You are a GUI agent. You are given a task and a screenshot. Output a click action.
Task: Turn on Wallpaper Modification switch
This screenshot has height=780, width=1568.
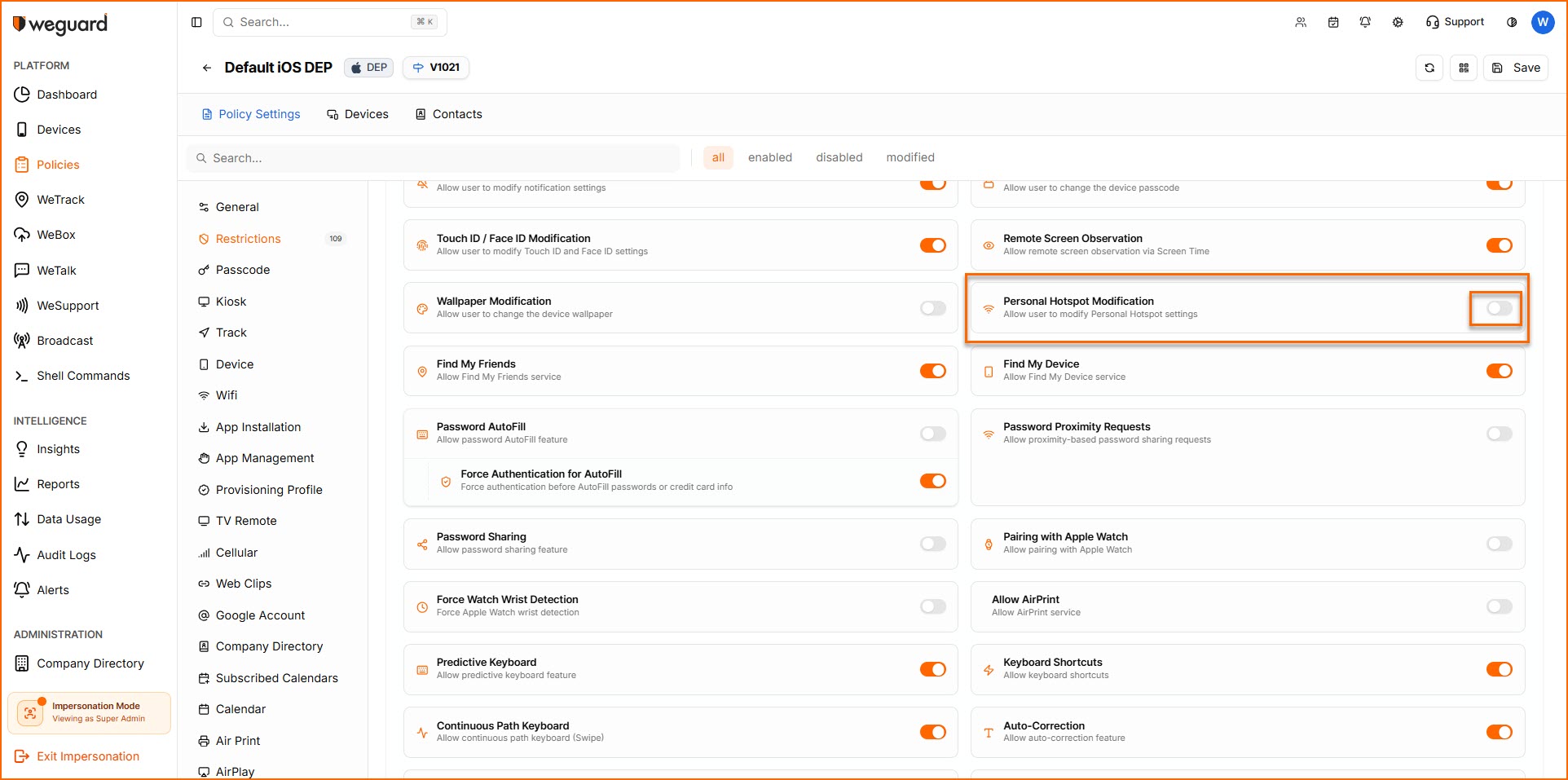pos(932,308)
